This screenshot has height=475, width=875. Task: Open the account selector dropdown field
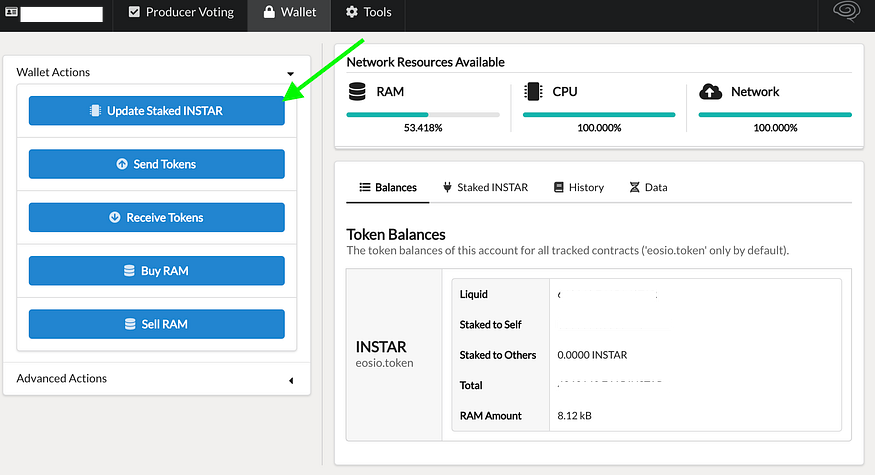pos(61,15)
